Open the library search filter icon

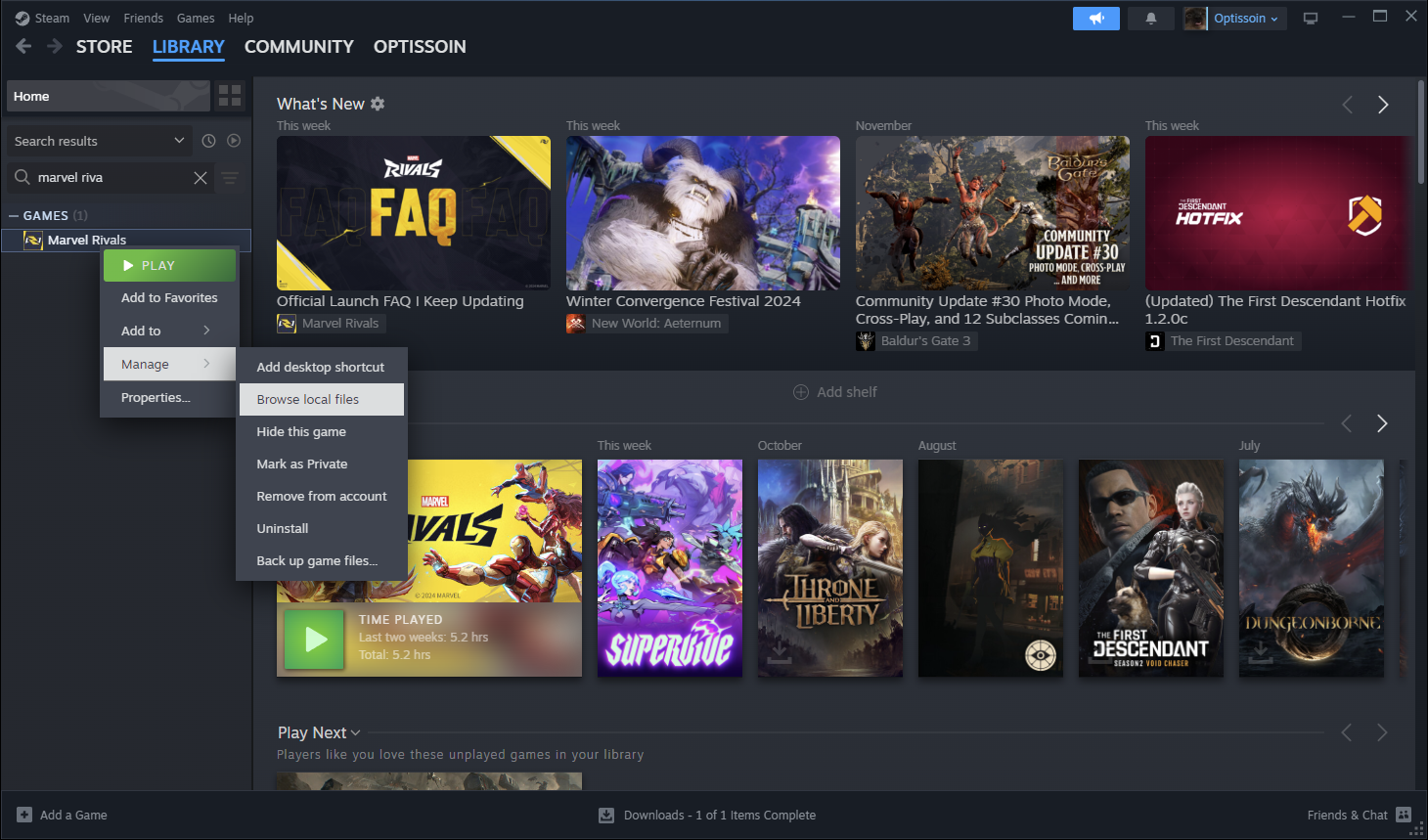coord(231,178)
